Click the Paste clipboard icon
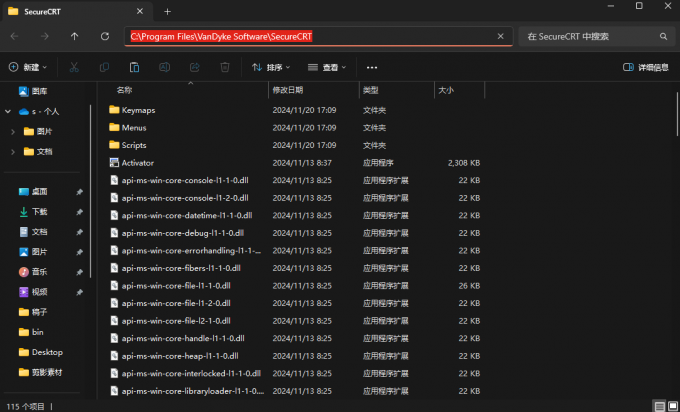The image size is (680, 412). pos(134,67)
